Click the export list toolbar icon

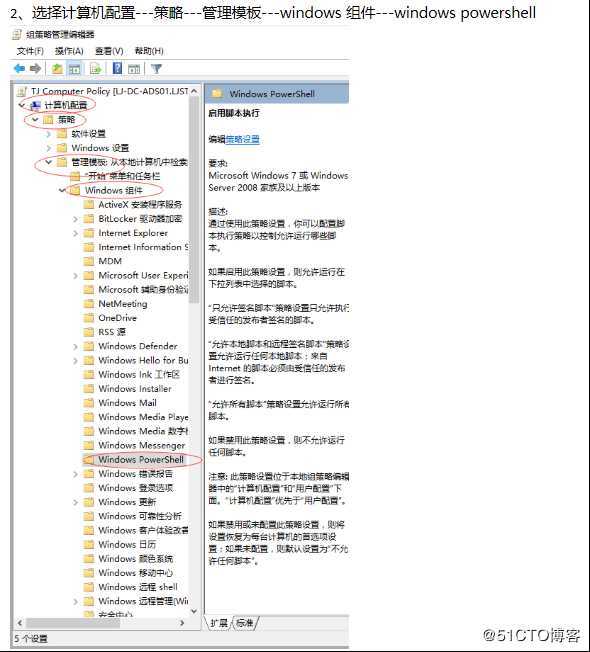(96, 69)
